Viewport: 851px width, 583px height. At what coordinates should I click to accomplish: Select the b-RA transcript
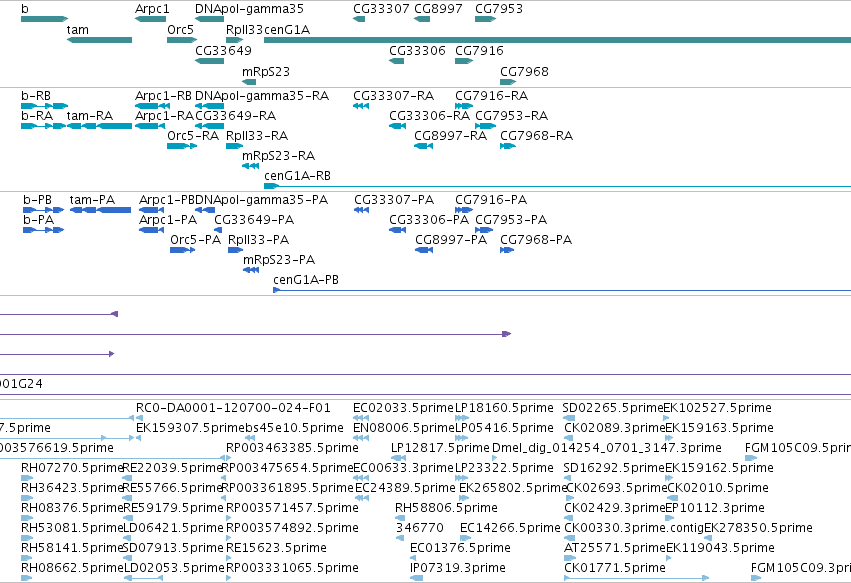[x=43, y=126]
